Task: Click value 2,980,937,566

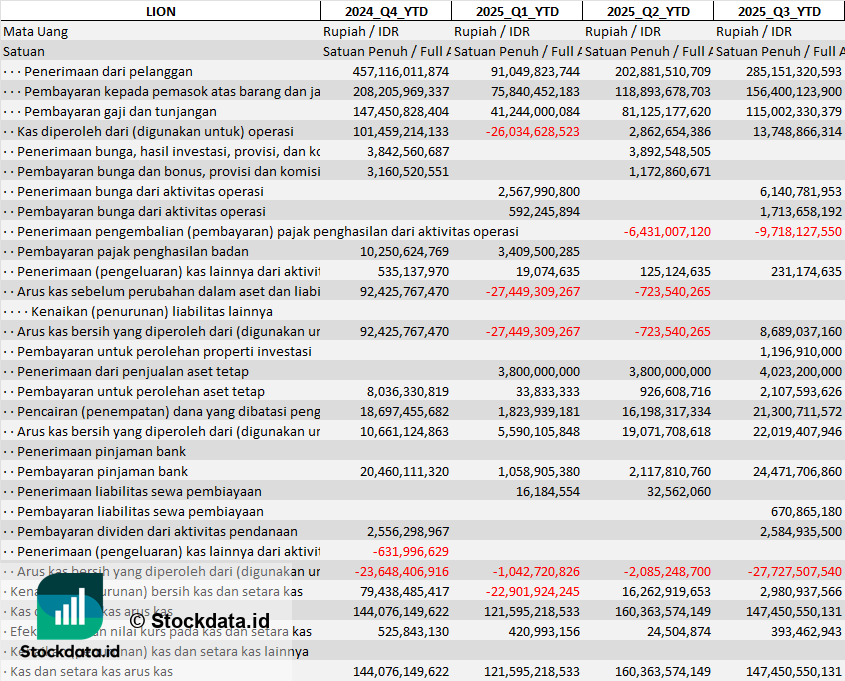Action: click(801, 592)
